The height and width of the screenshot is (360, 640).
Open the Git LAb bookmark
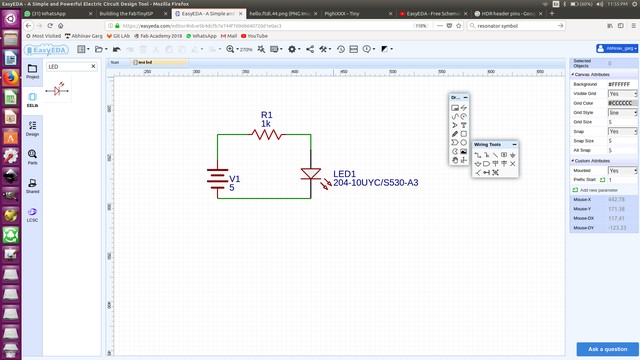coord(118,36)
